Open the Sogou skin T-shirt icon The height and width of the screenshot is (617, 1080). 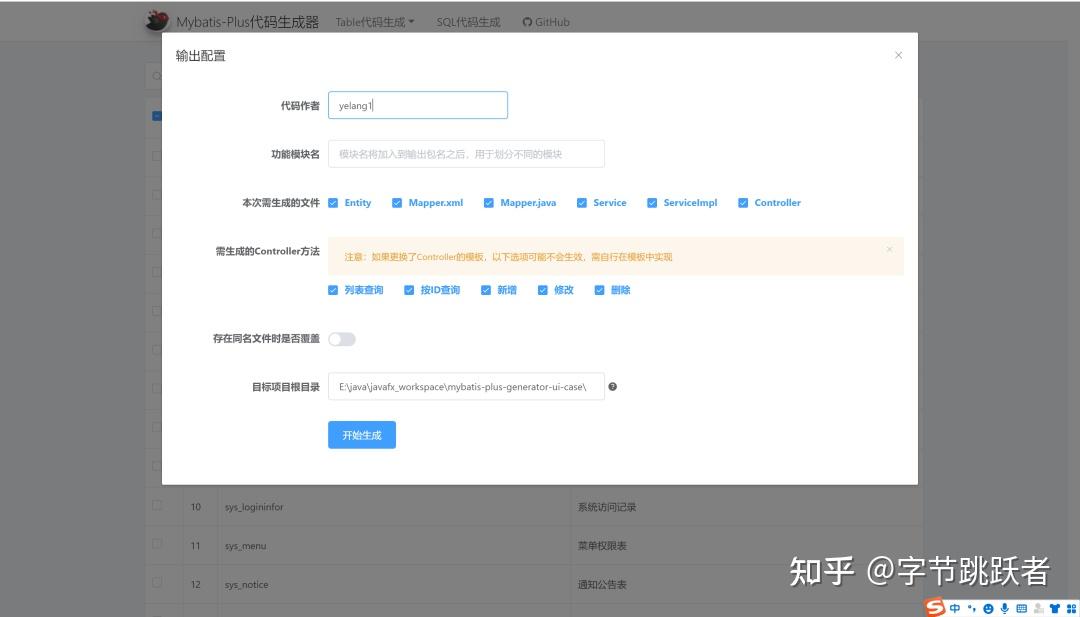1056,607
